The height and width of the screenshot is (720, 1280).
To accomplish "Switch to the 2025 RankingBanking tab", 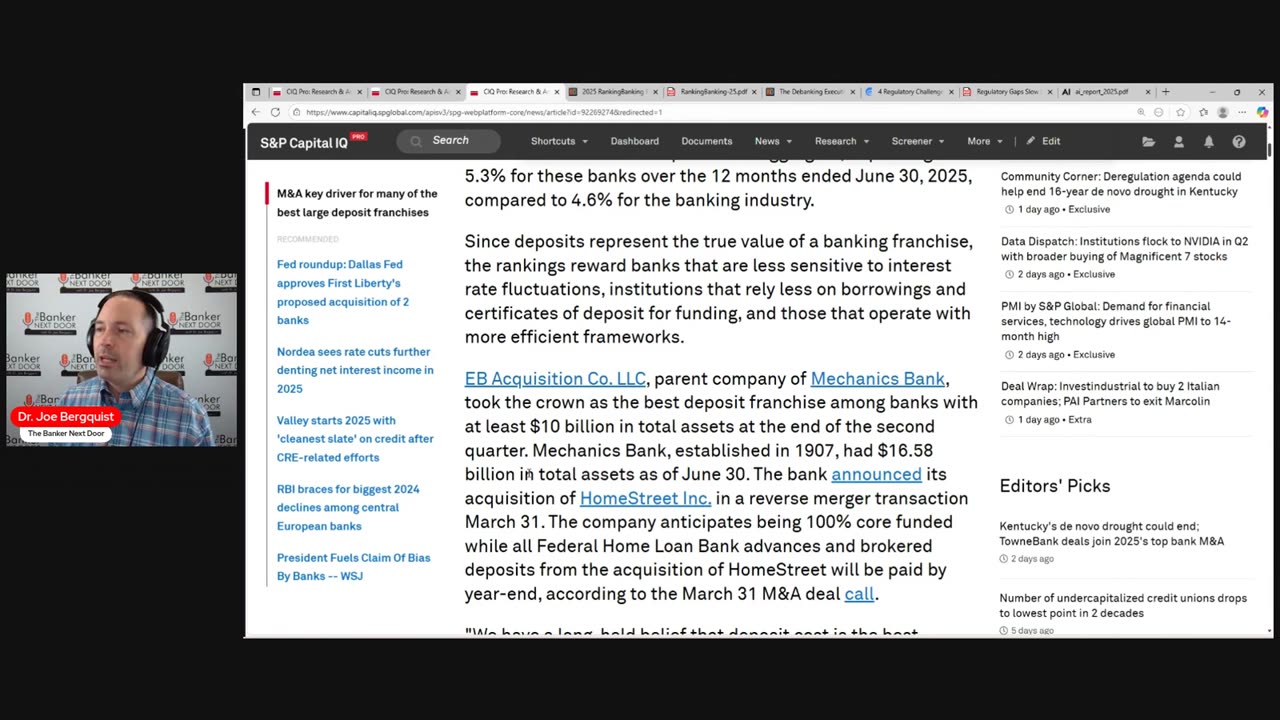I will click(x=612, y=92).
